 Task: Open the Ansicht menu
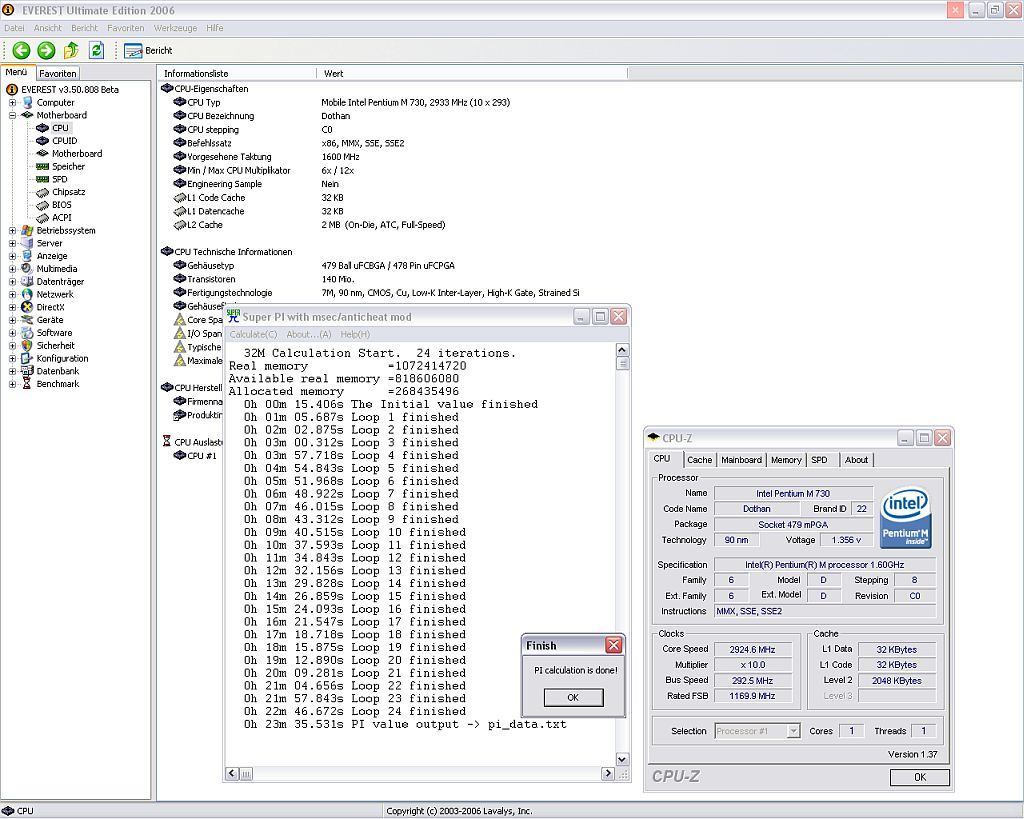click(x=48, y=28)
